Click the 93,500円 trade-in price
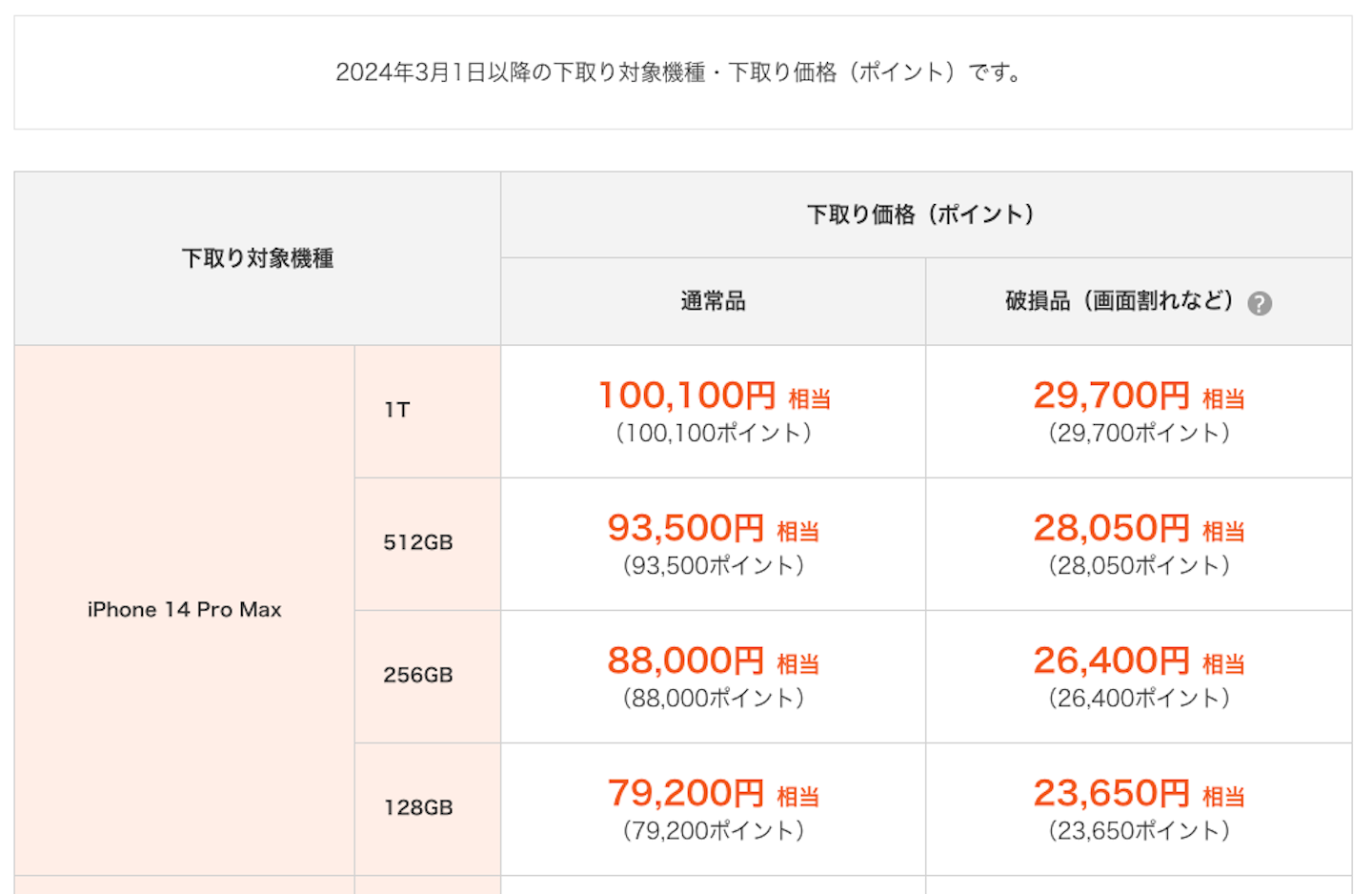Image resolution: width=1372 pixels, height=894 pixels. pyautogui.click(x=686, y=528)
